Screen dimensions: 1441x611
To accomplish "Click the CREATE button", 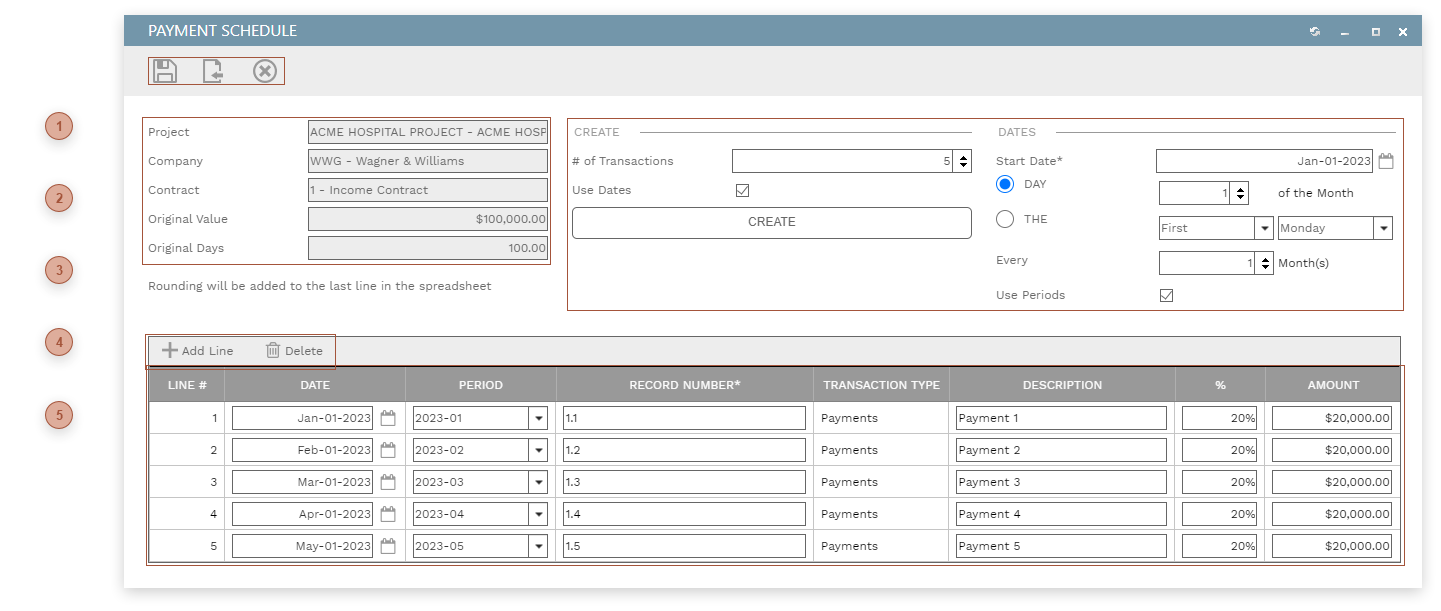I will (771, 222).
